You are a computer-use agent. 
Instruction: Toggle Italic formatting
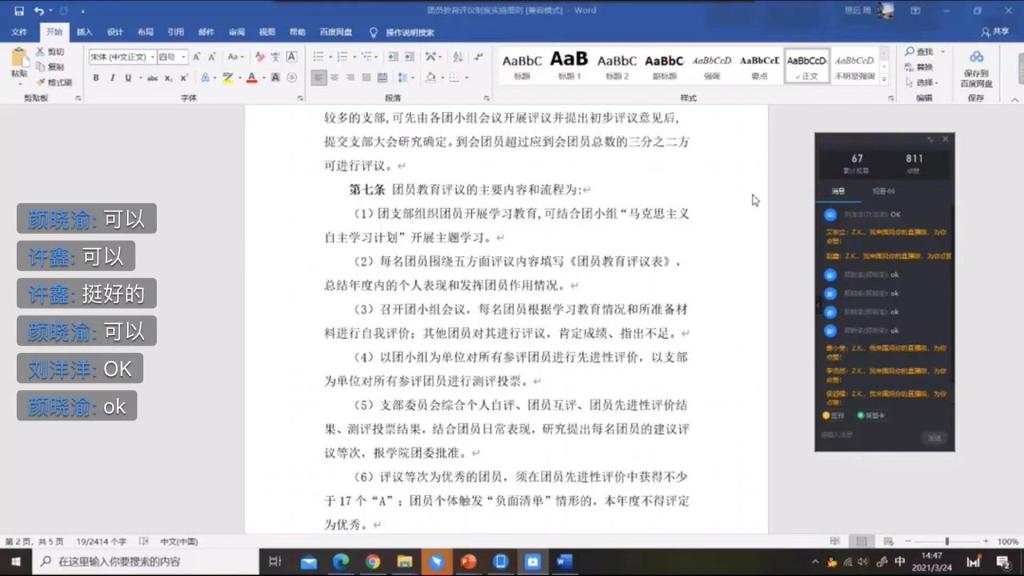[x=112, y=78]
